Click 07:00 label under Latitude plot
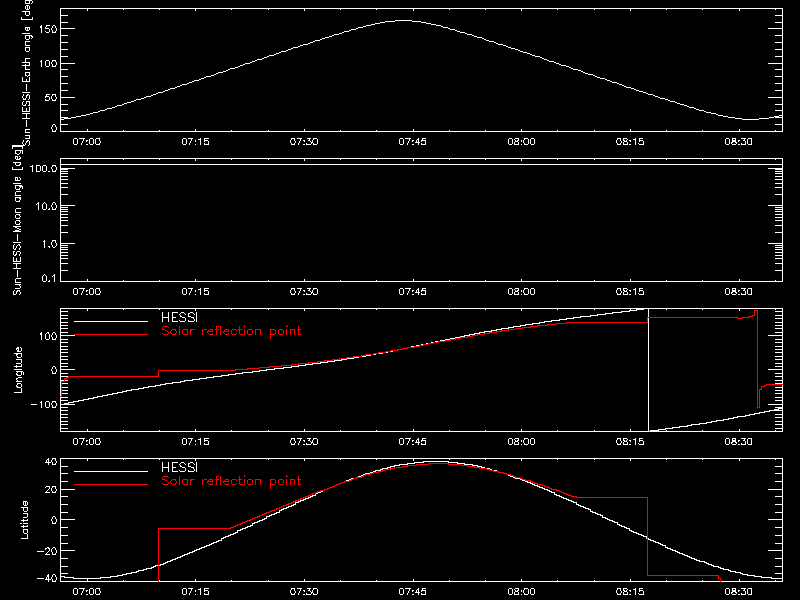Viewport: 800px width, 600px height. (87, 591)
